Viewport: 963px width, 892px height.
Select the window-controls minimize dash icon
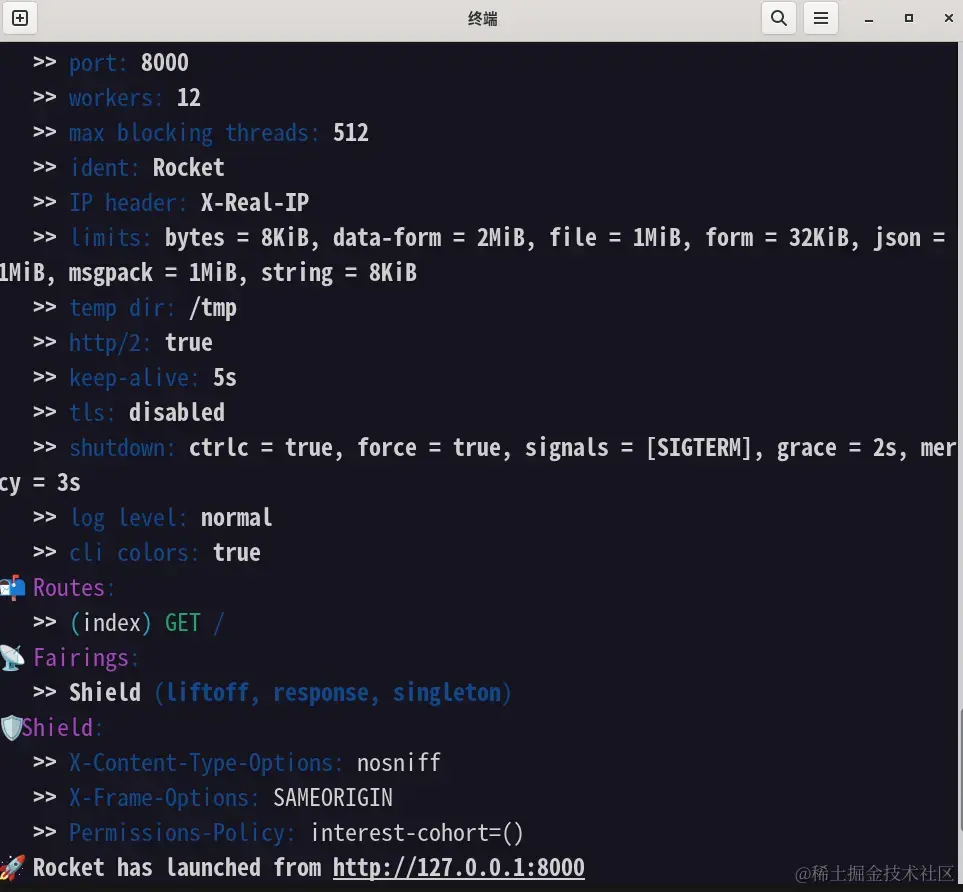(x=868, y=18)
